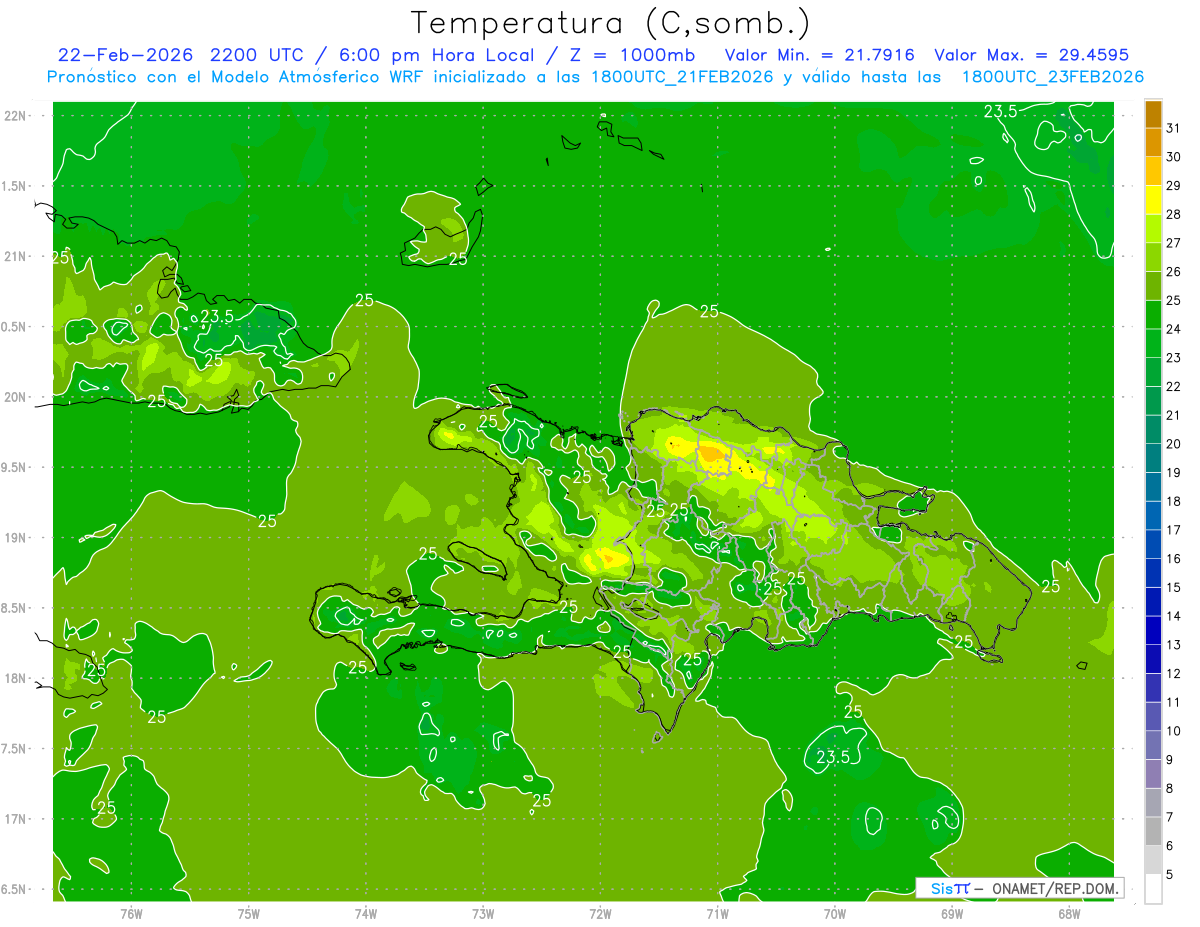
Task: Click the blue swatch between 15 and 16
Action: [1154, 574]
